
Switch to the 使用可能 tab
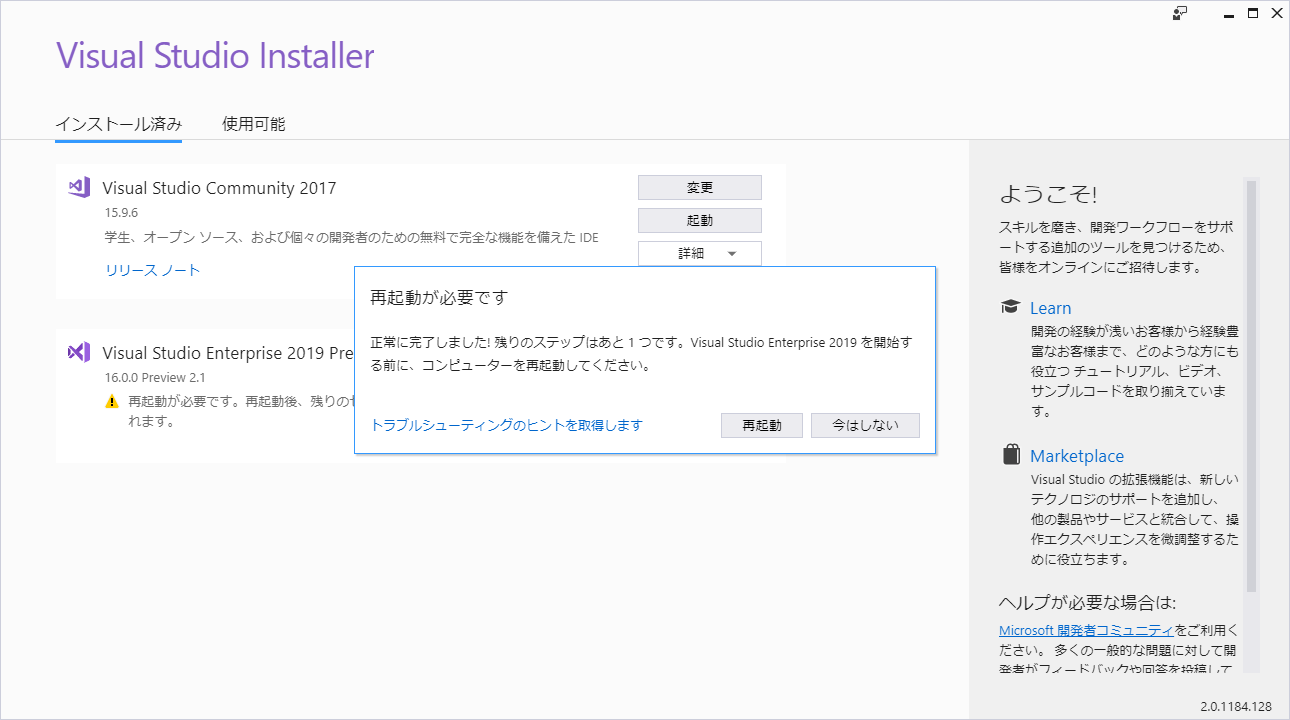pyautogui.click(x=253, y=124)
